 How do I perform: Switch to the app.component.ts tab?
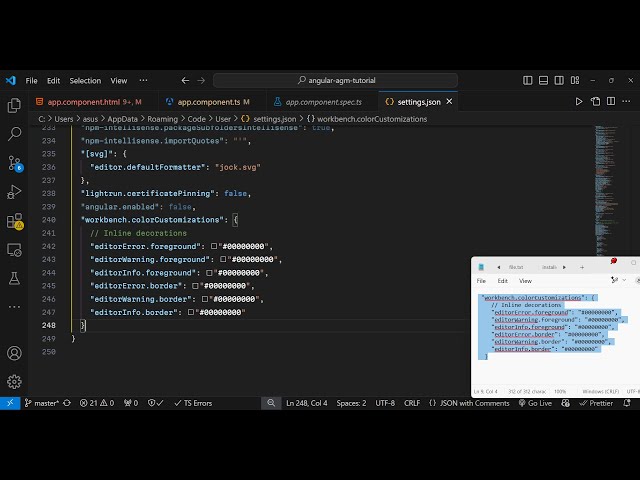pos(208,101)
